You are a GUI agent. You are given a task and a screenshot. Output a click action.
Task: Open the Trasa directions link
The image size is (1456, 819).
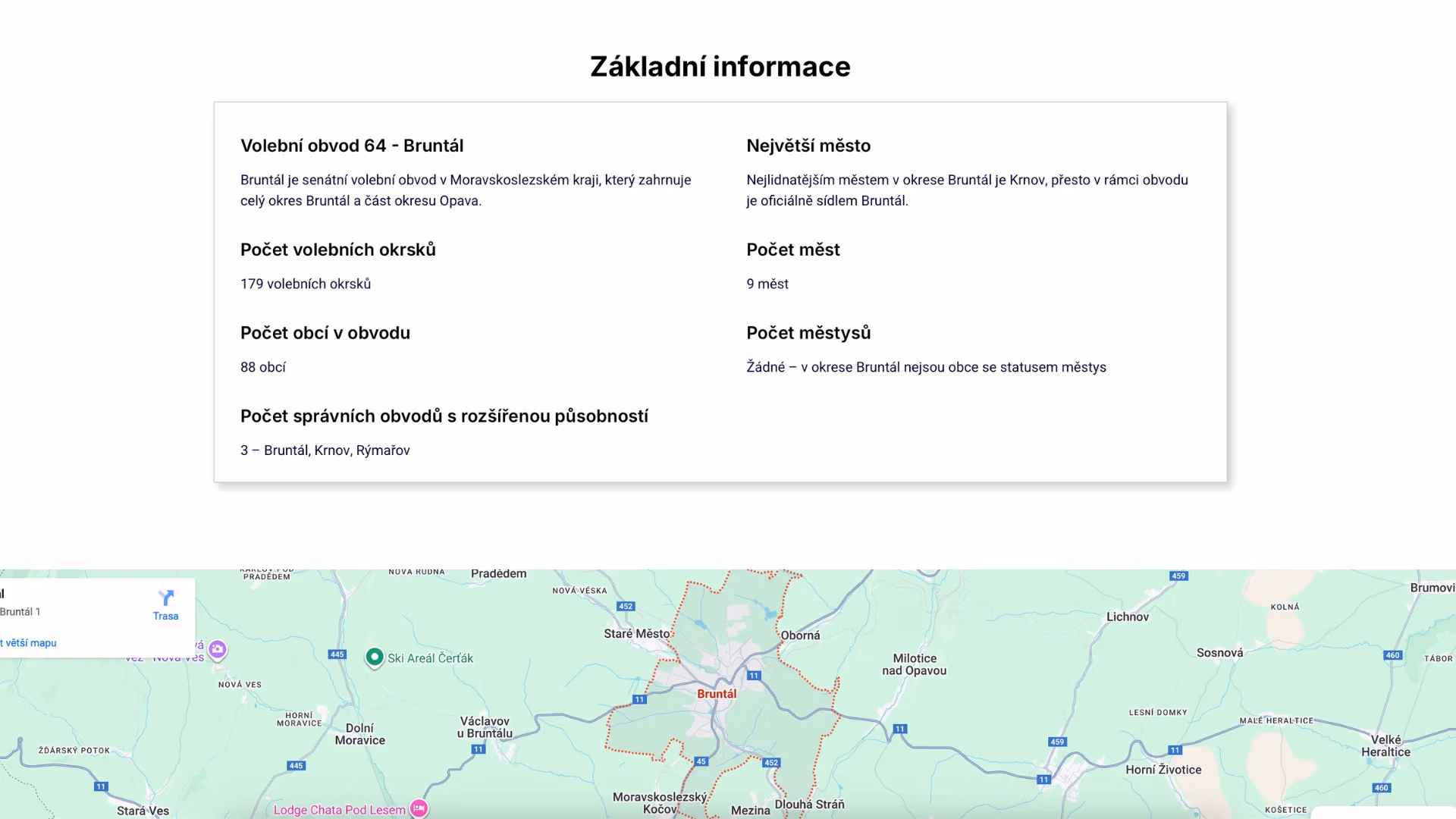(165, 616)
